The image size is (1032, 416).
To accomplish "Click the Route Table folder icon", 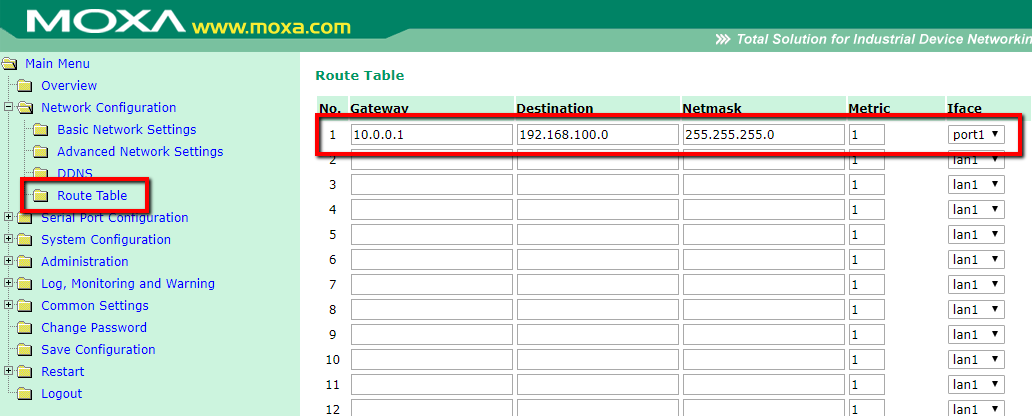I will (x=40, y=196).
